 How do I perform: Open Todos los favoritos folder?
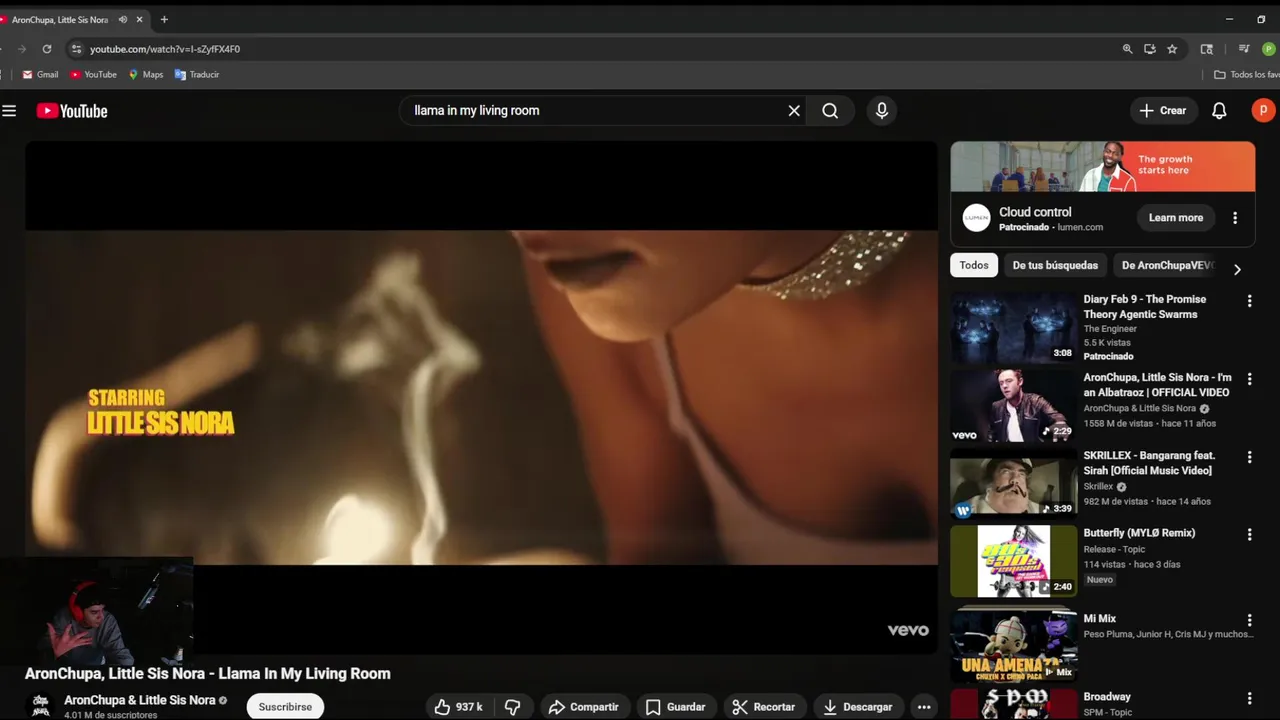pyautogui.click(x=1246, y=75)
